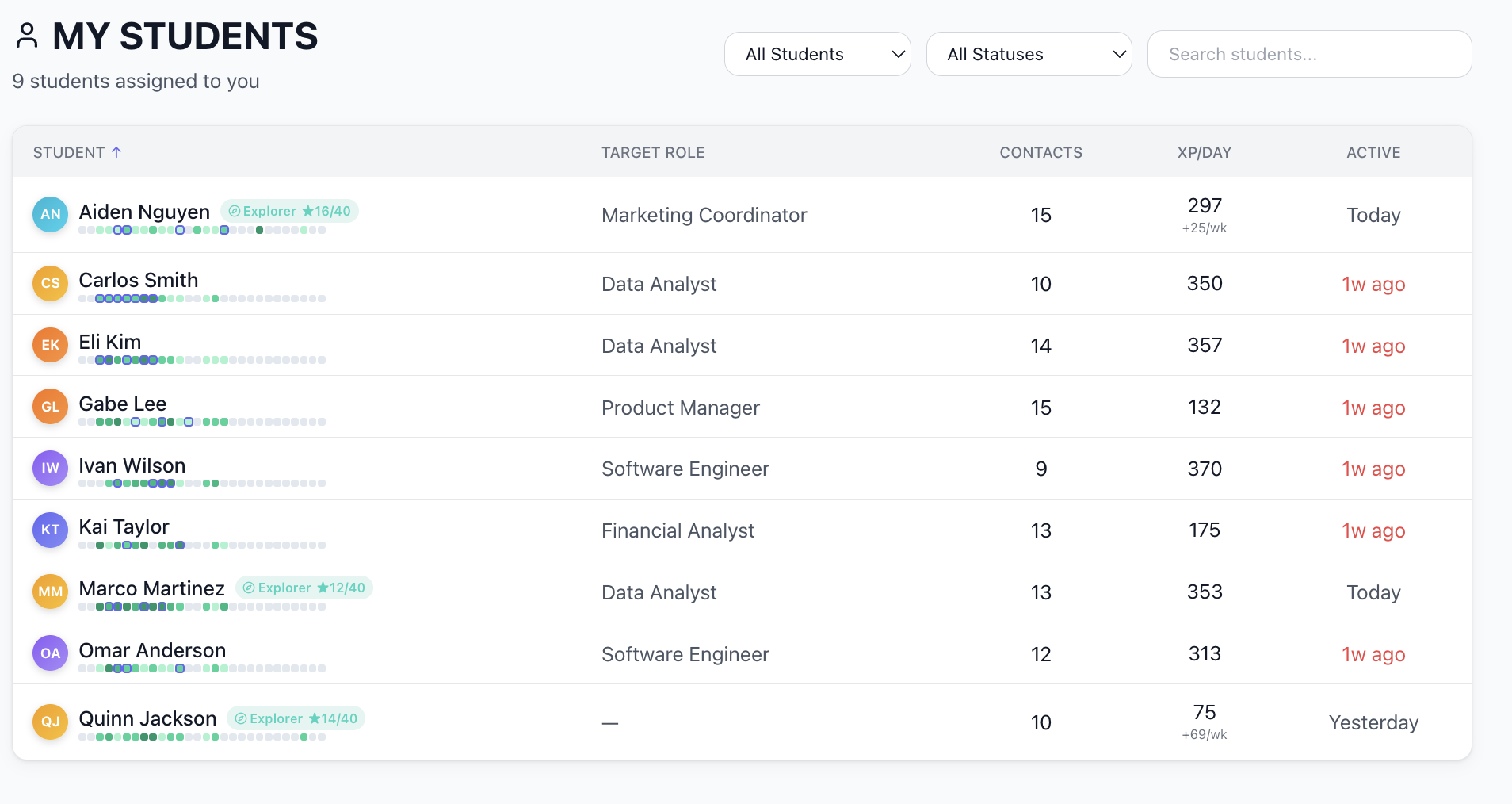
Task: Click Ivan Wilson's 370 XP/day value
Action: click(1205, 469)
